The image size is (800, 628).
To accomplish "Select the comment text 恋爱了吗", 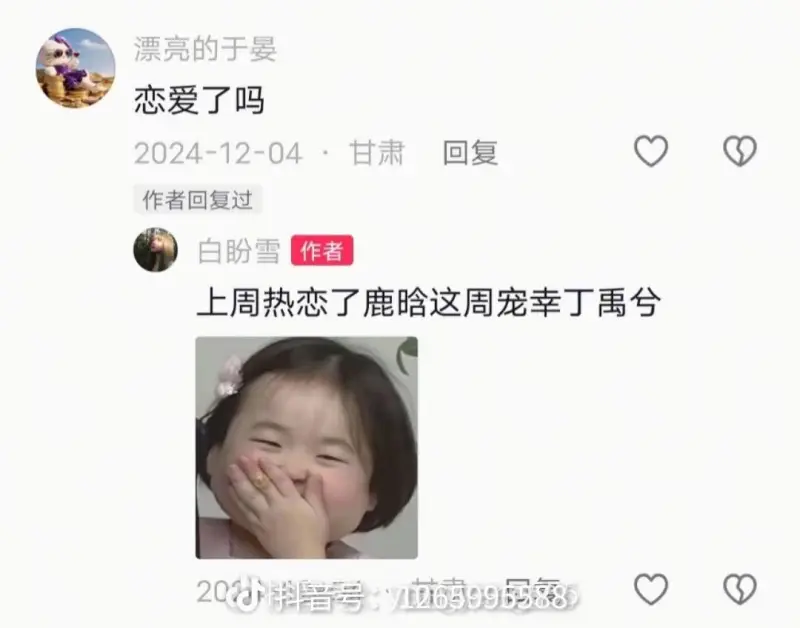I will click(x=199, y=99).
